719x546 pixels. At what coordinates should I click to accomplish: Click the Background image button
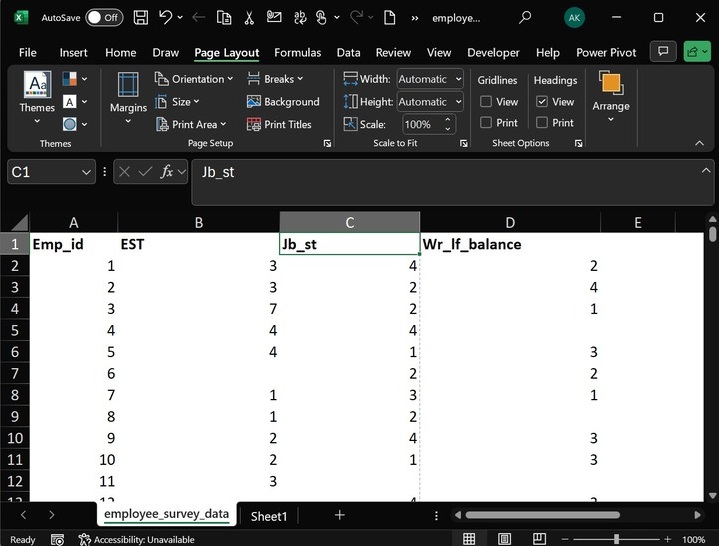tap(283, 101)
